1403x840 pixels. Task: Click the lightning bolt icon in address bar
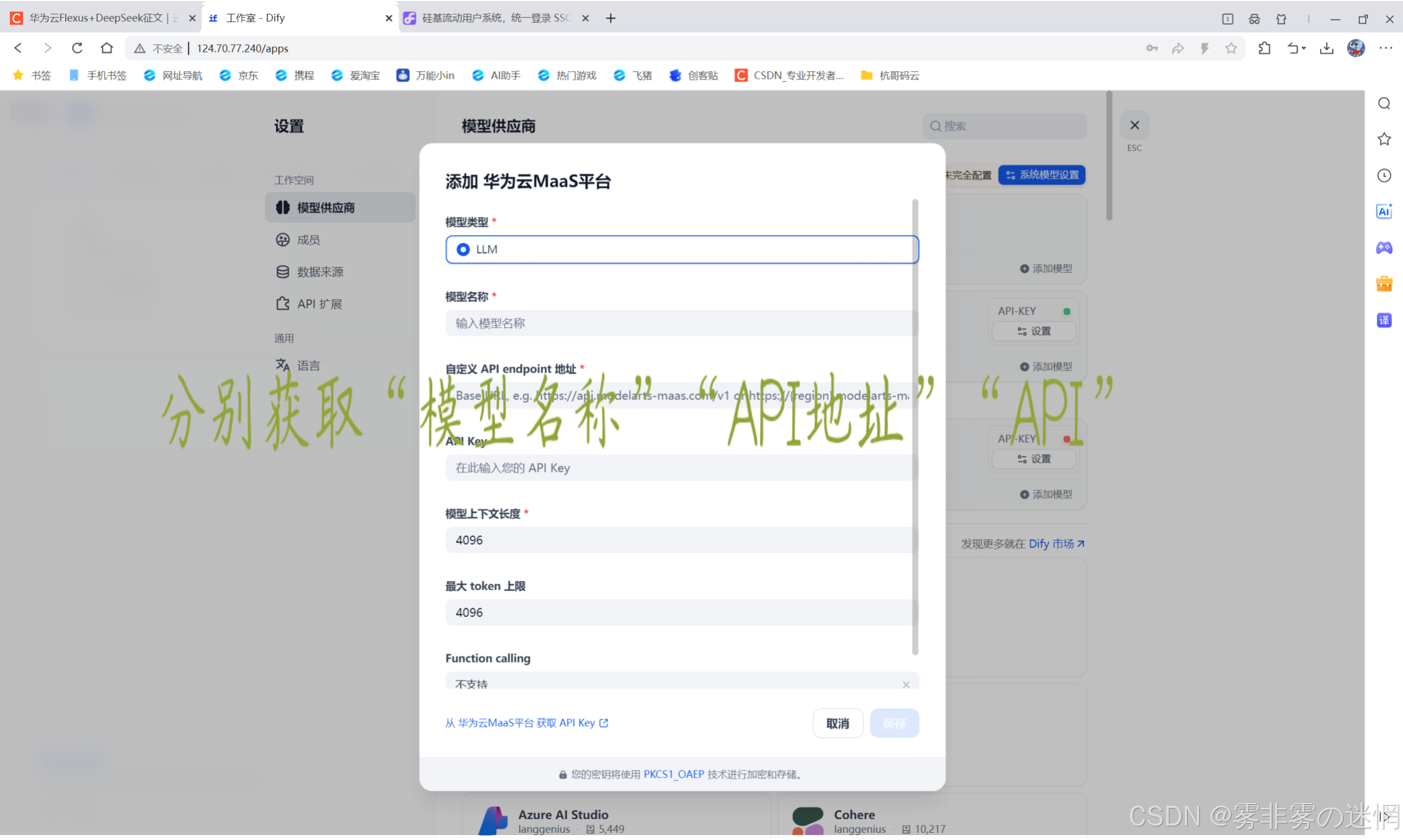pyautogui.click(x=1204, y=48)
